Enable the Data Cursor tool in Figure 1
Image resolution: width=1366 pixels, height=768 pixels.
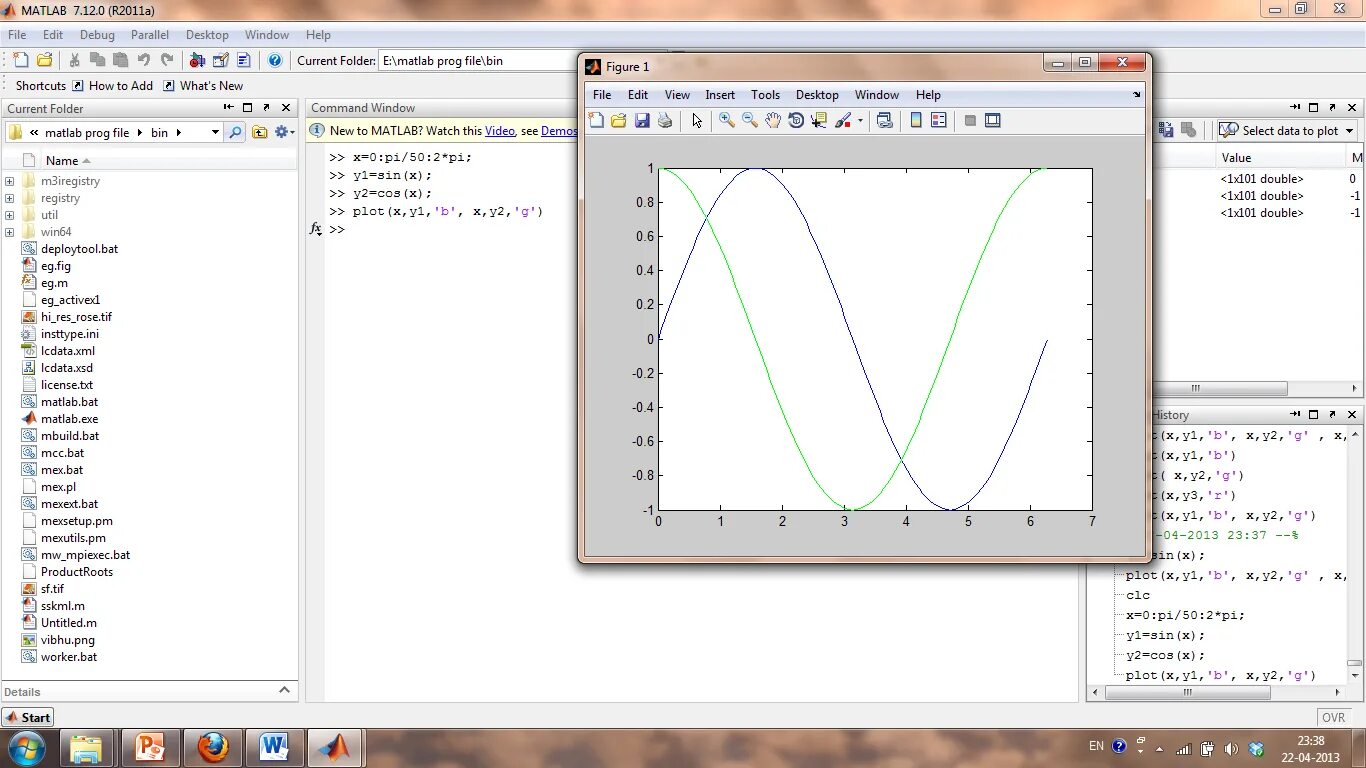tap(819, 120)
